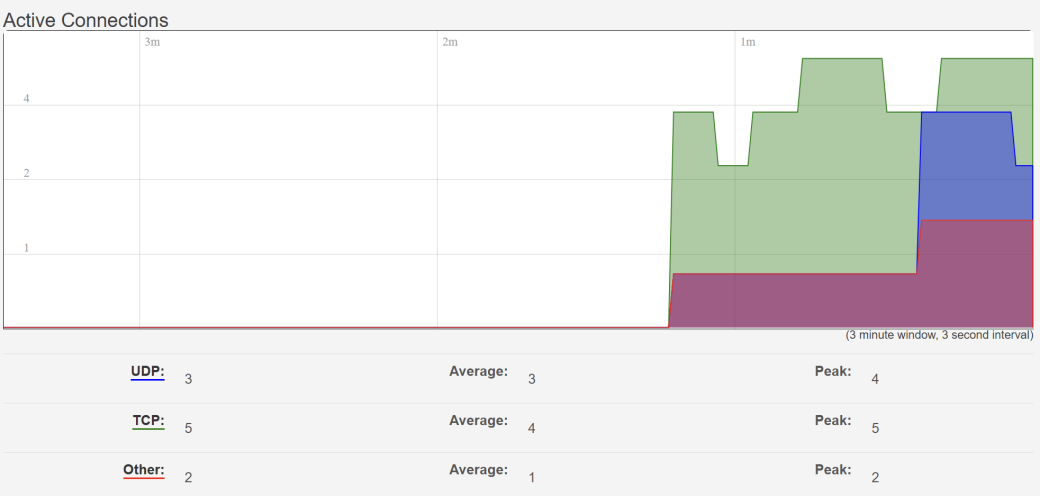The image size is (1040, 496).
Task: Click the TCP average value 4
Action: [531, 428]
